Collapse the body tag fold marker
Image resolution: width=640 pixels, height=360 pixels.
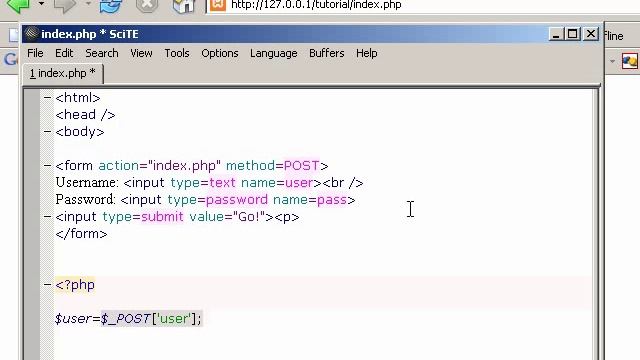point(47,131)
